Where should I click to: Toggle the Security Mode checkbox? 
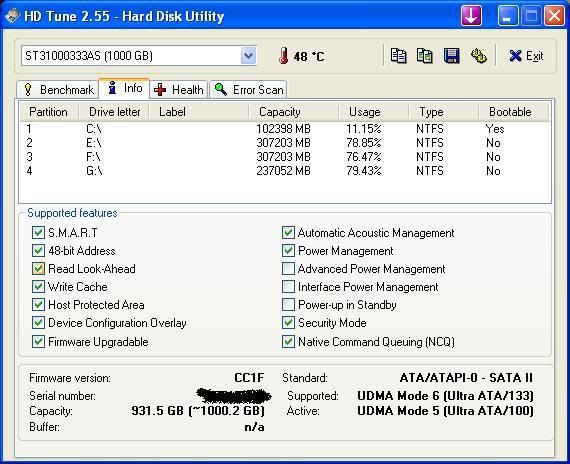coord(288,323)
